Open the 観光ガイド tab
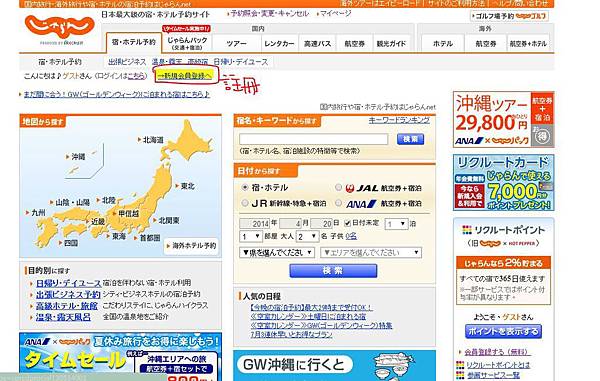This screenshot has height=381, width=600. [391, 44]
